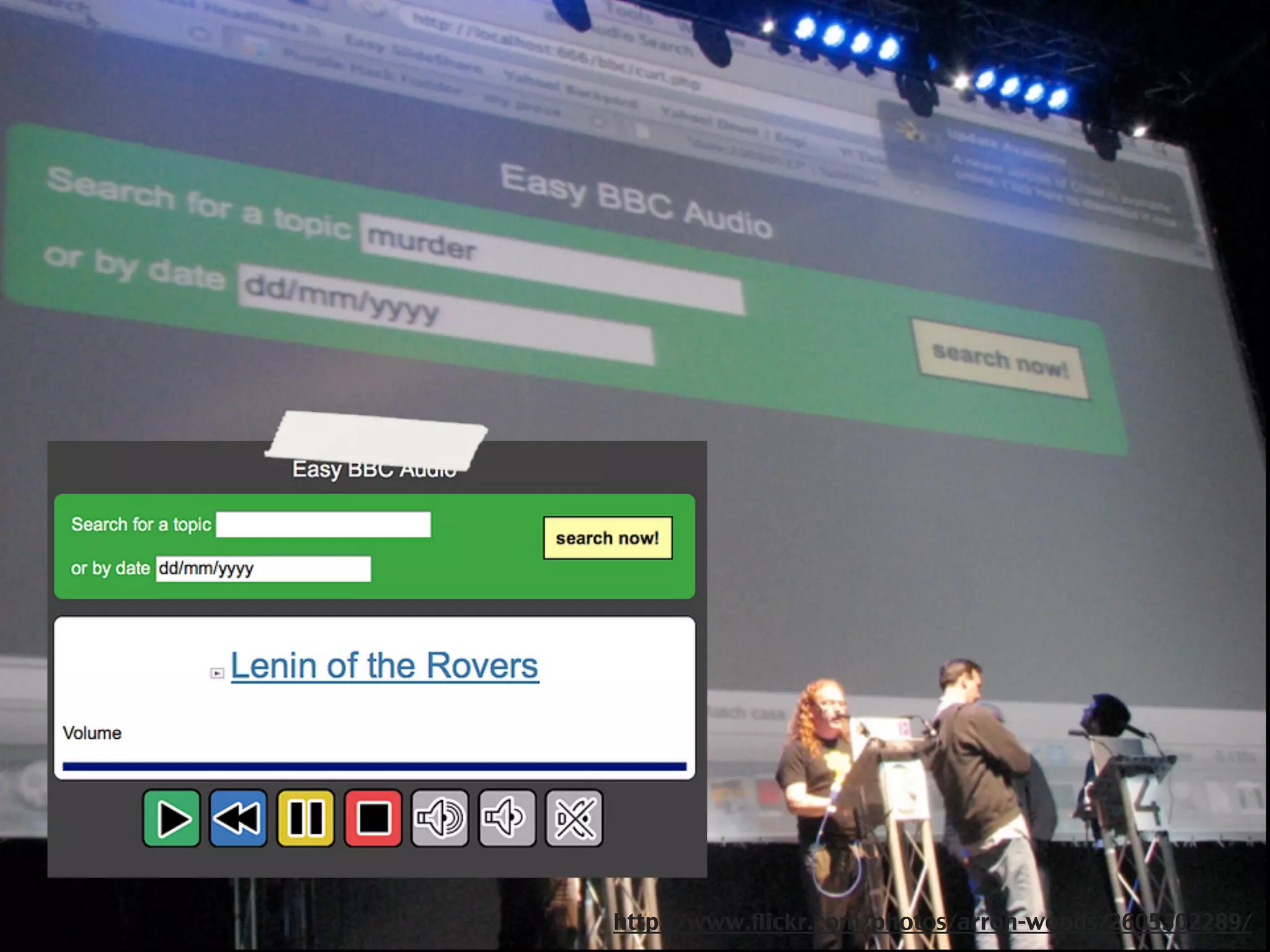The image size is (1270, 952).
Task: Mute audio using the crossed-out speaker icon
Action: point(574,818)
